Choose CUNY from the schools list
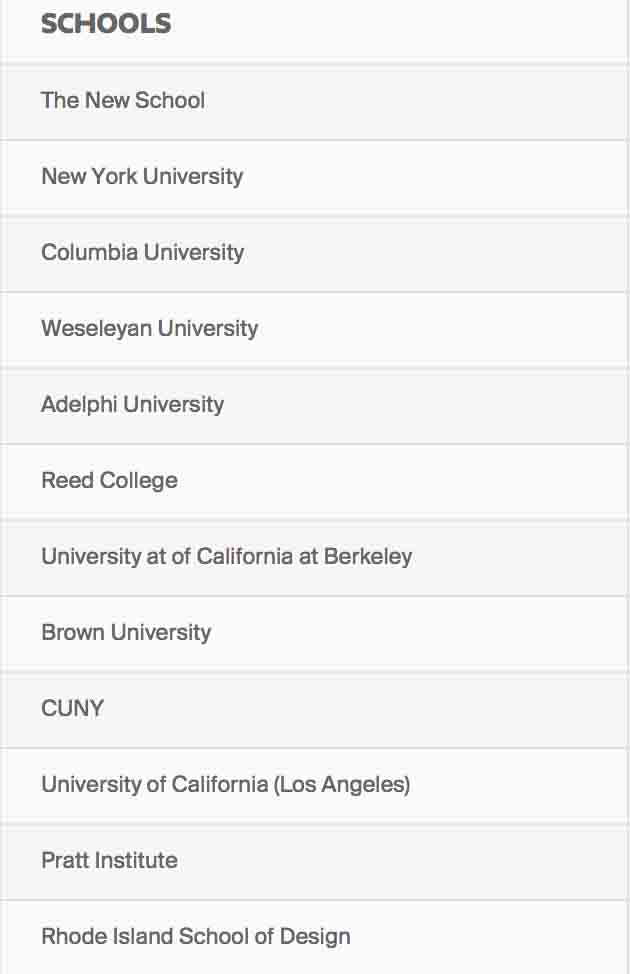Image resolution: width=630 pixels, height=974 pixels. tap(314, 710)
